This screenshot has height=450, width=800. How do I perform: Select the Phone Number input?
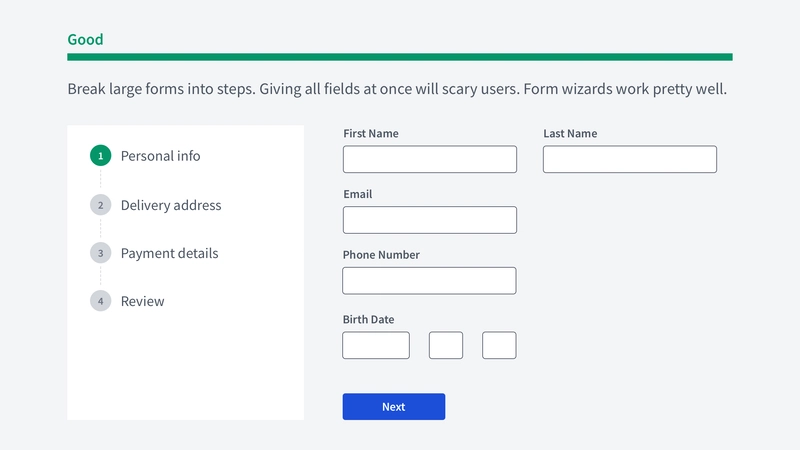pos(429,281)
